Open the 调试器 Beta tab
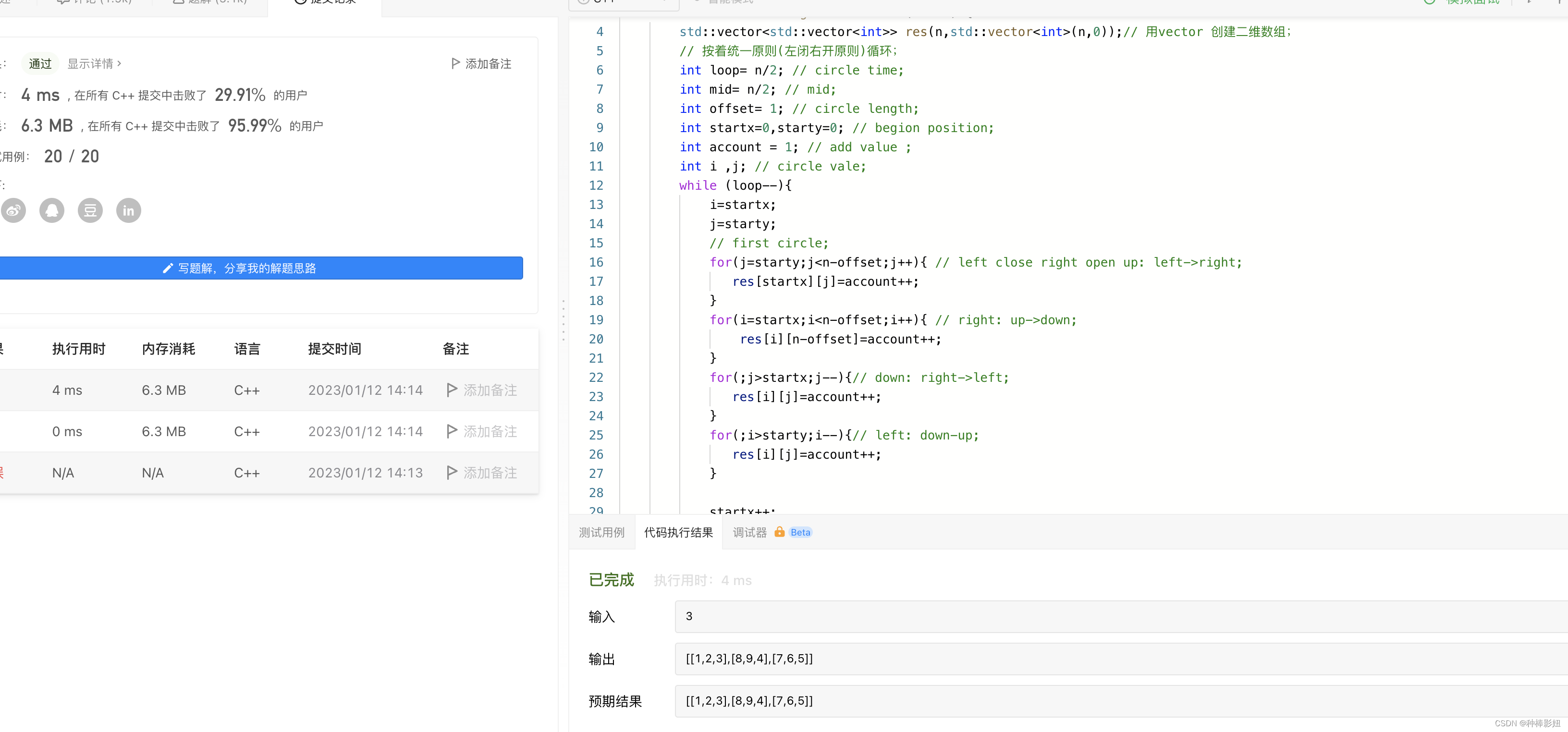This screenshot has height=732, width=1568. 749,532
